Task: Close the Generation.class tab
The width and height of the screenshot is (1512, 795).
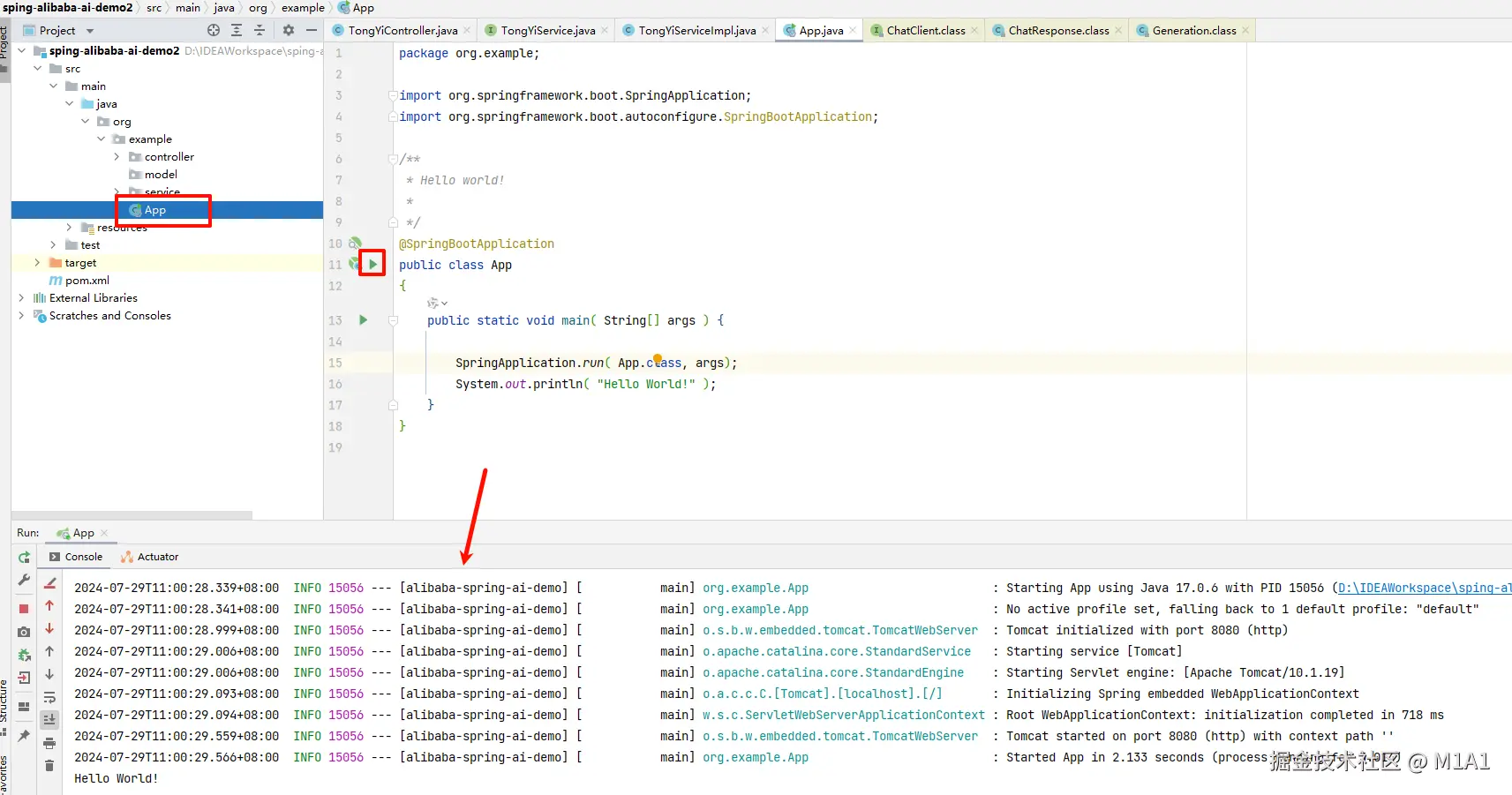Action: 1245,31
